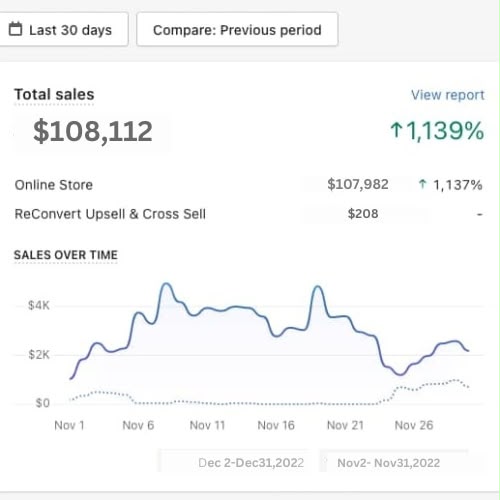Open the Last 30 days date picker
Image resolution: width=500 pixels, height=500 pixels.
click(63, 30)
